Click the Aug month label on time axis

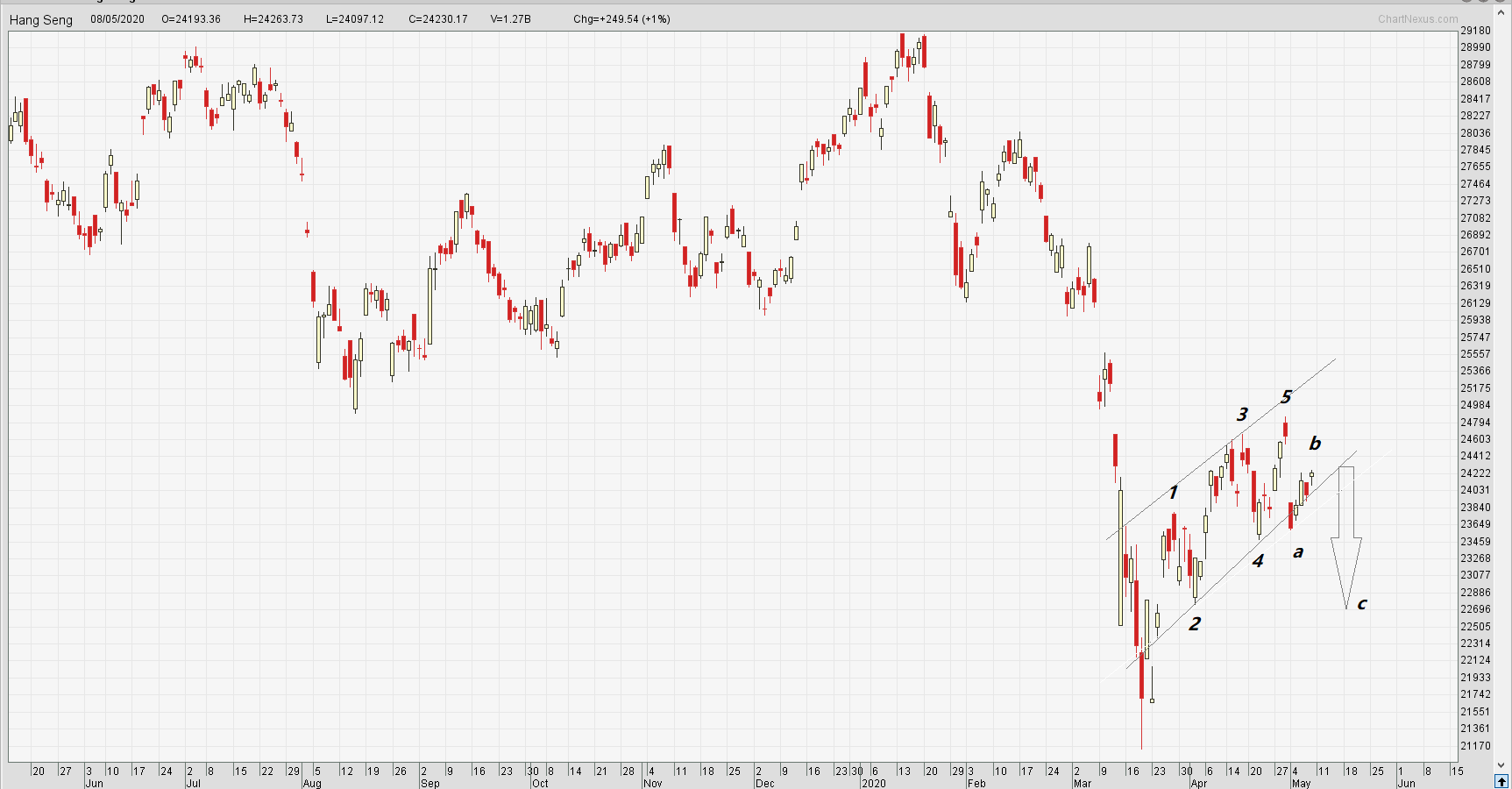point(312,783)
